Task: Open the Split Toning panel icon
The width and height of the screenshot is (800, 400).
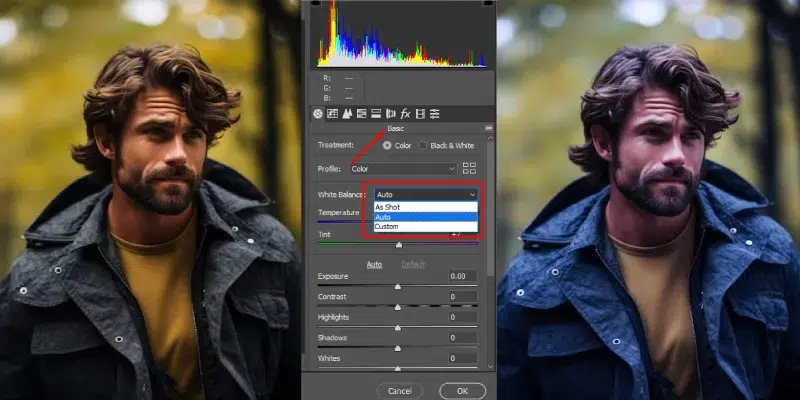Action: point(377,114)
